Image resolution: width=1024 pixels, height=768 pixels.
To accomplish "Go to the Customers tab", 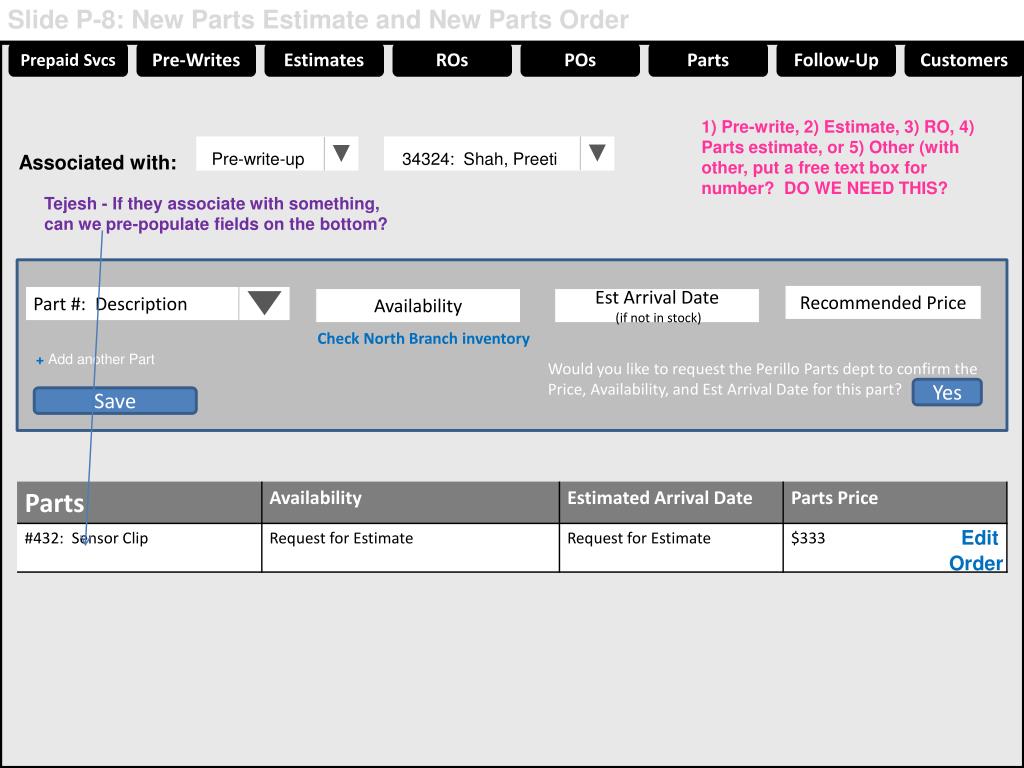I will 964,60.
